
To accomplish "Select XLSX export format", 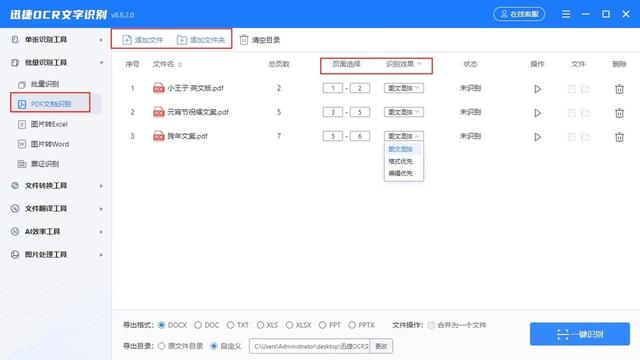I will [x=289, y=325].
